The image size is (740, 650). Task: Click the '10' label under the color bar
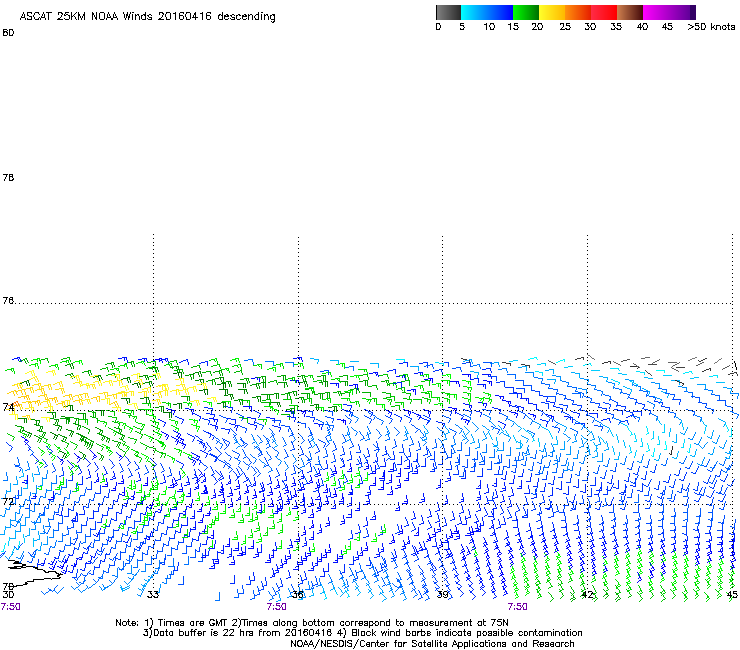489,27
